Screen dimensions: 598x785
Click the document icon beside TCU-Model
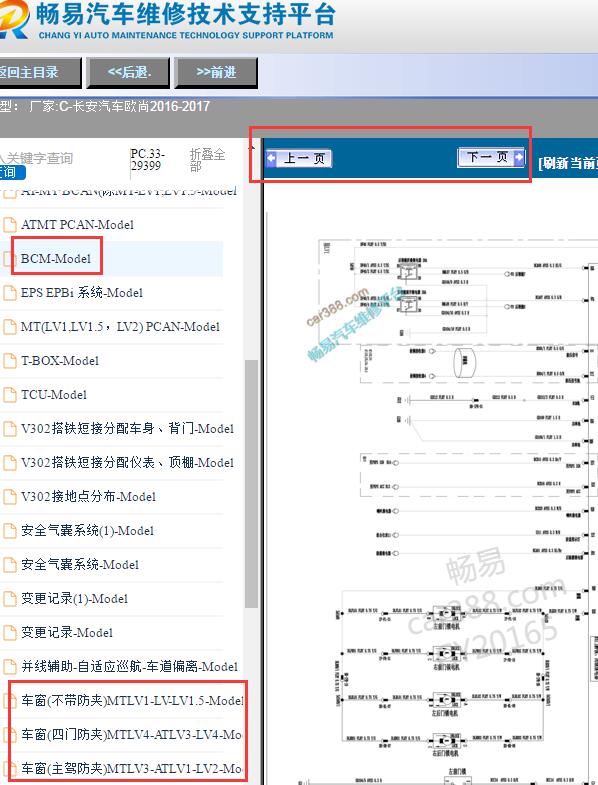10,395
